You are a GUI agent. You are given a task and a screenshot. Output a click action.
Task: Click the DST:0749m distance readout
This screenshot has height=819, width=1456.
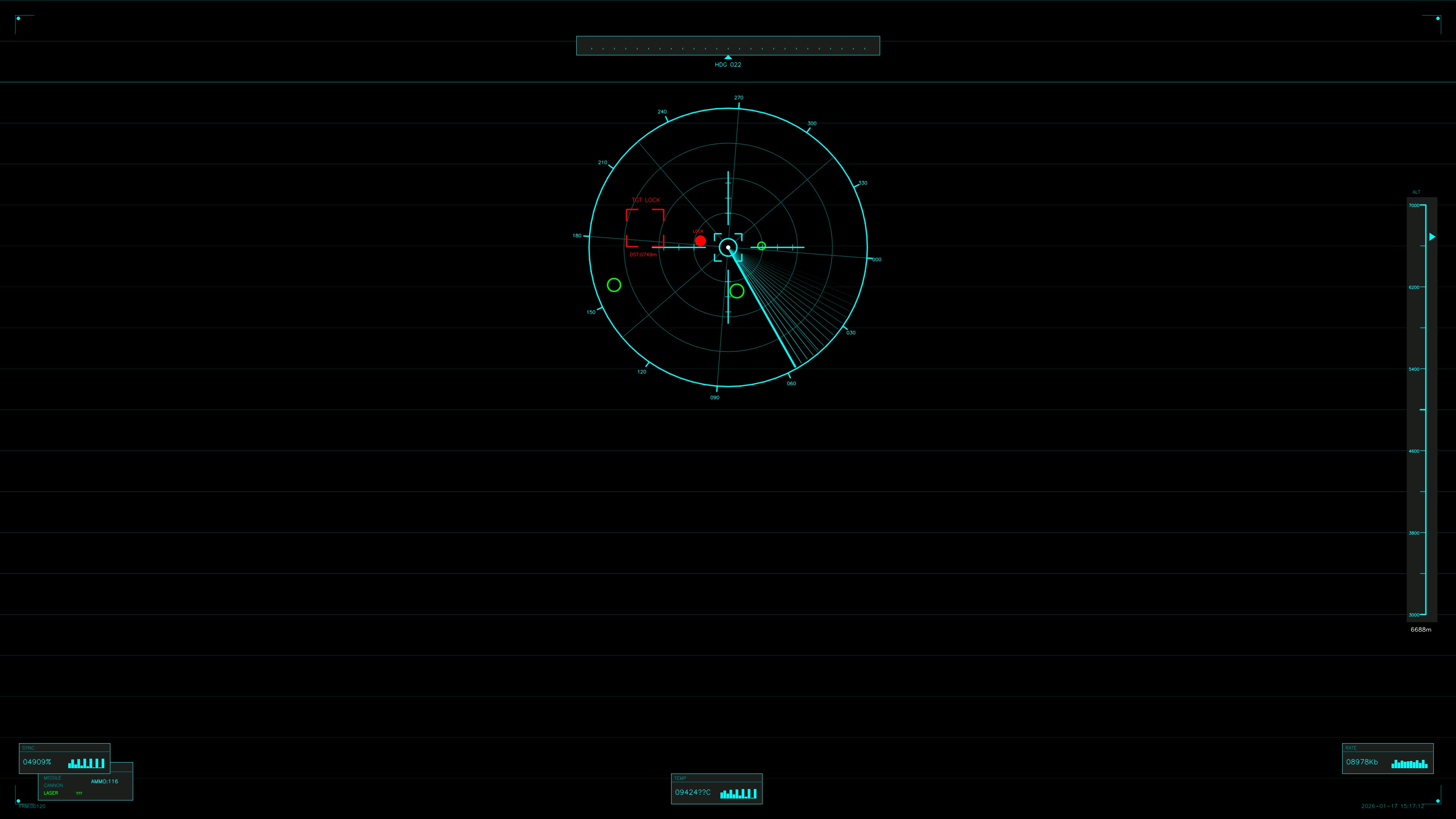[x=643, y=254]
